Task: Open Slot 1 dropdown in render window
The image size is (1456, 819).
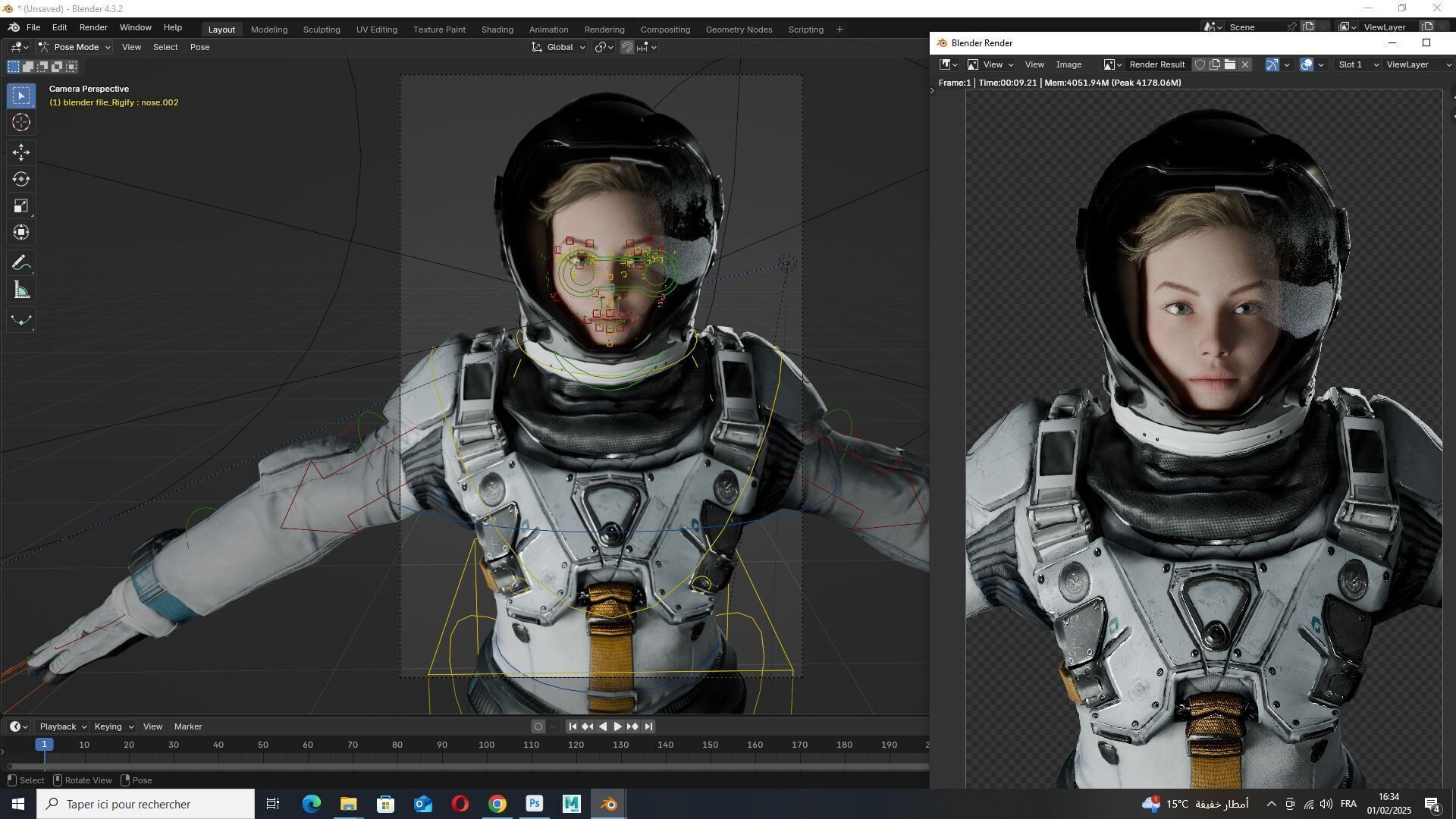Action: (1357, 64)
